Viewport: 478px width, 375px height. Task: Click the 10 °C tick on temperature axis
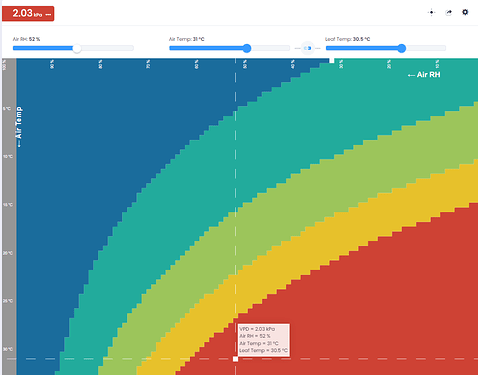click(x=8, y=156)
